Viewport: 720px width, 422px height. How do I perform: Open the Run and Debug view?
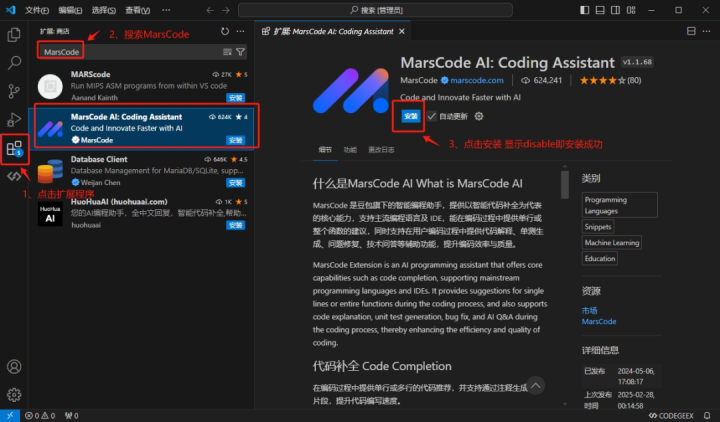pos(14,119)
